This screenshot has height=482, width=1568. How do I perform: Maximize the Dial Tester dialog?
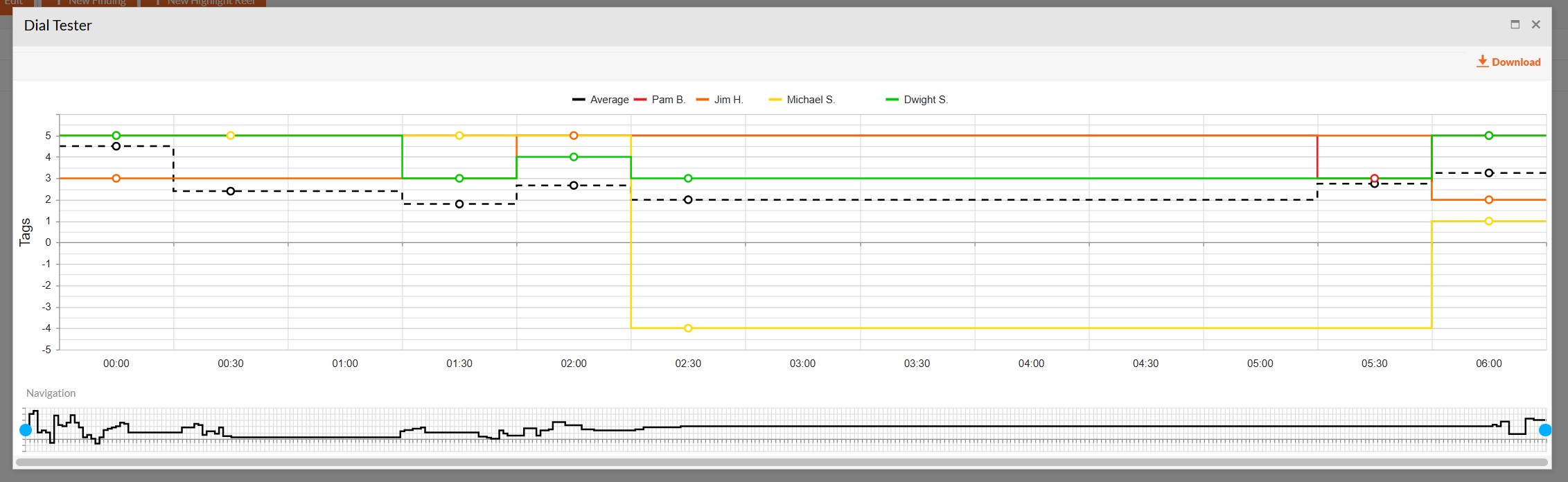click(1515, 24)
